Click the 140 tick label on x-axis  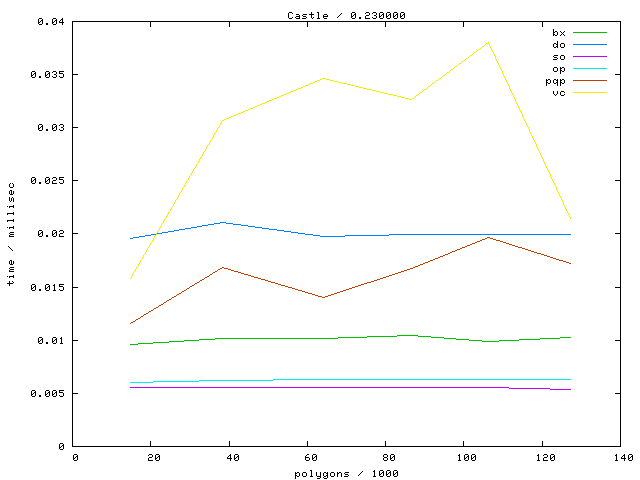(x=620, y=458)
